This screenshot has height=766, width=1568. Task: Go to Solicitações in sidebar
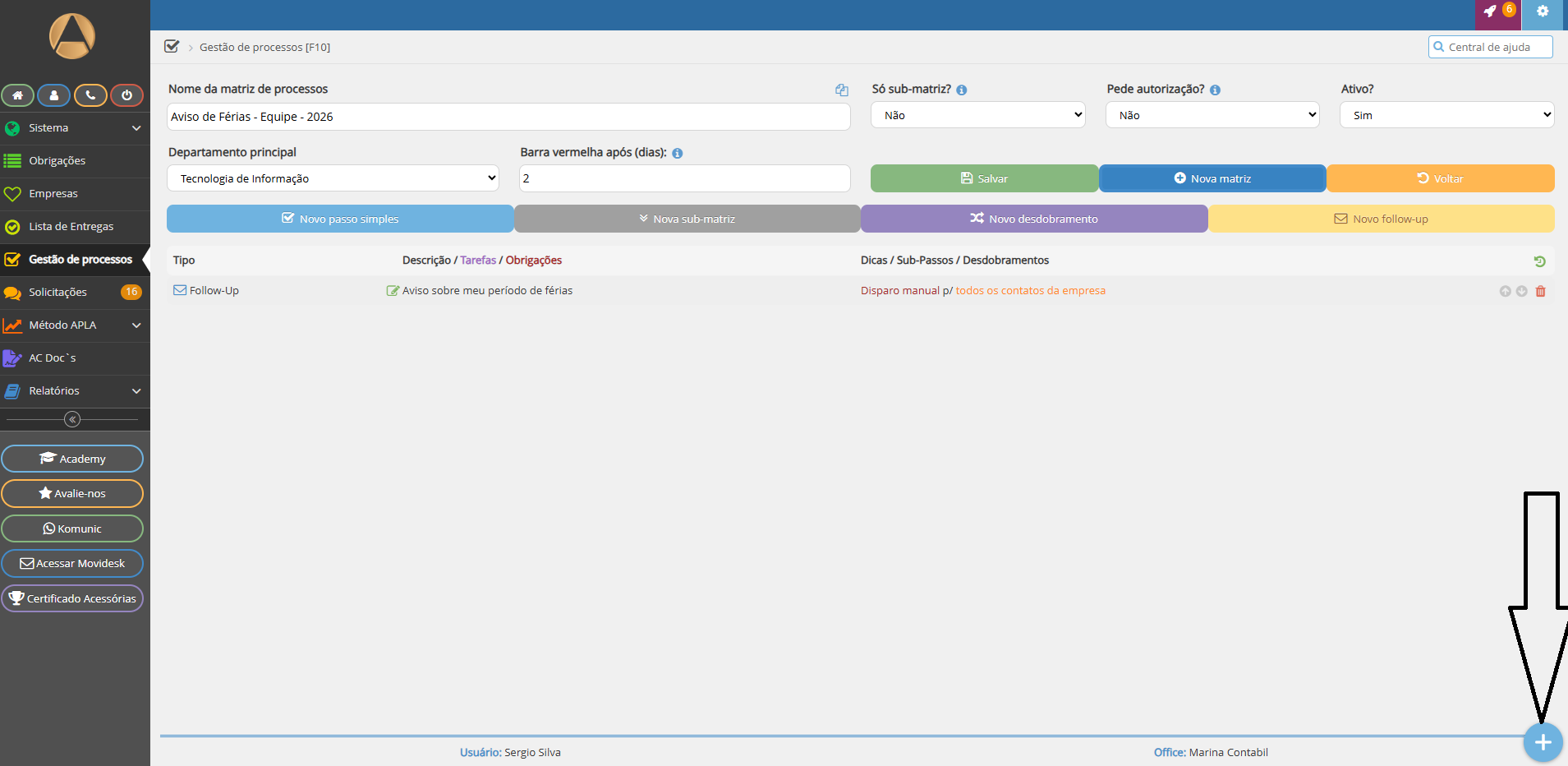pos(57,293)
